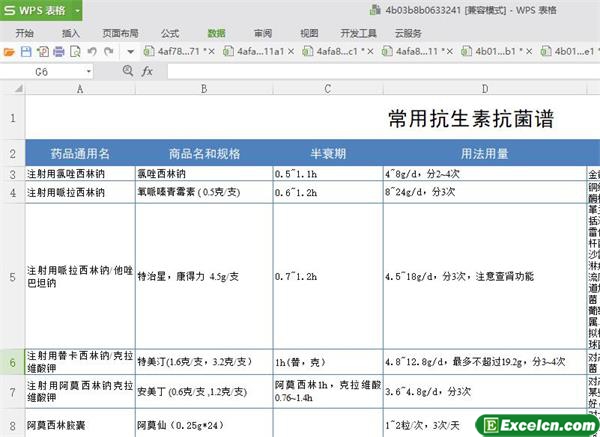The height and width of the screenshot is (437, 600).
Task: Open the 开始 ribbon tab
Action: click(24, 33)
